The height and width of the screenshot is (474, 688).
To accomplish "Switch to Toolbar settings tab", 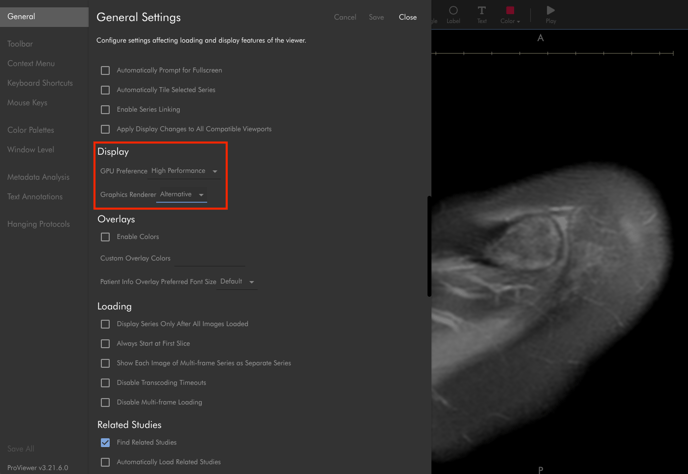I will tap(20, 44).
